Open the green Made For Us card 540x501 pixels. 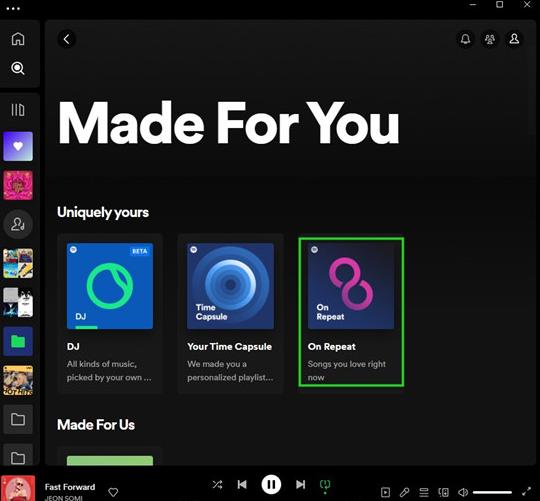[x=110, y=460]
